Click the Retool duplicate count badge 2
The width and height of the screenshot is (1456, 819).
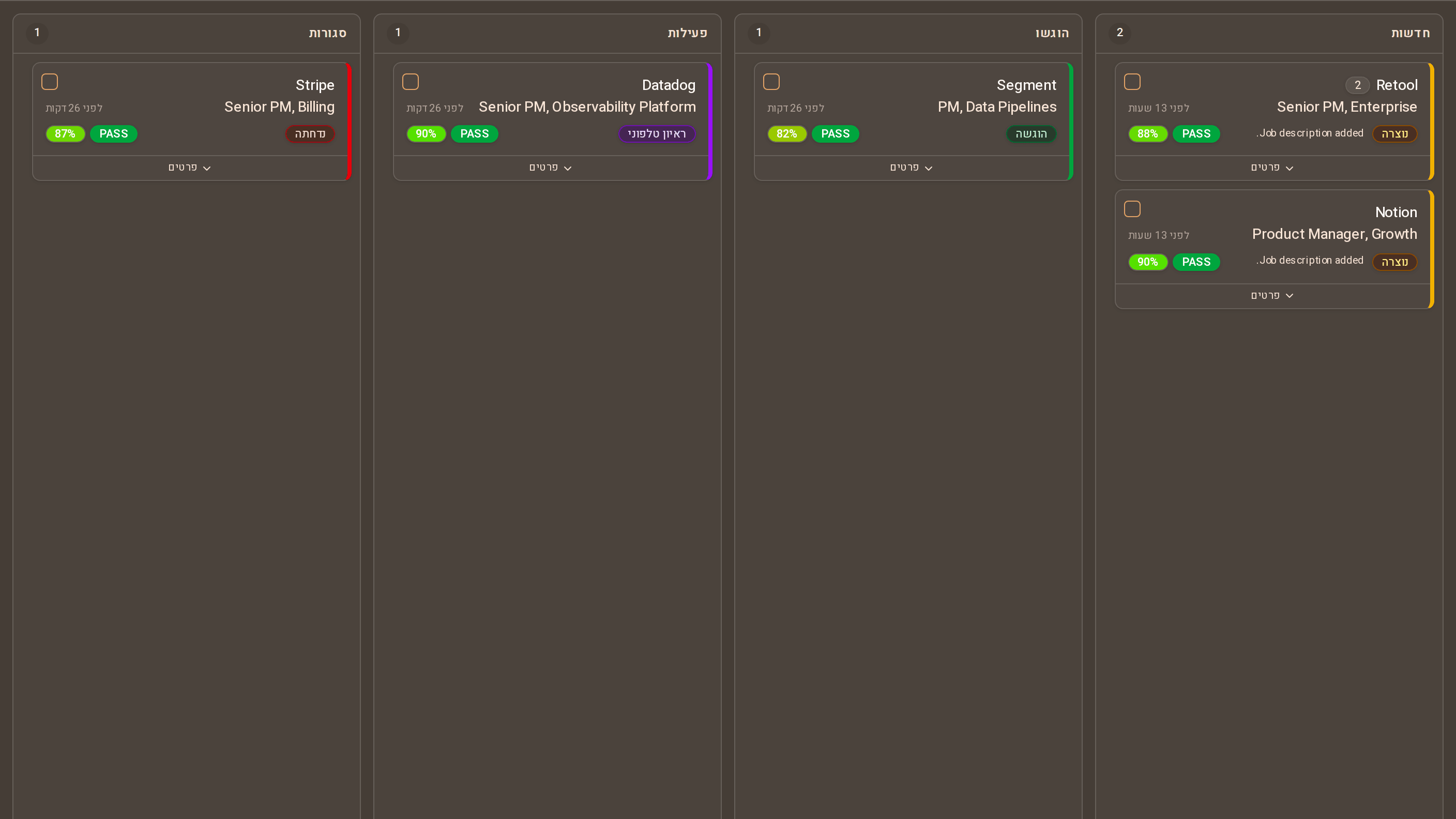[1357, 85]
